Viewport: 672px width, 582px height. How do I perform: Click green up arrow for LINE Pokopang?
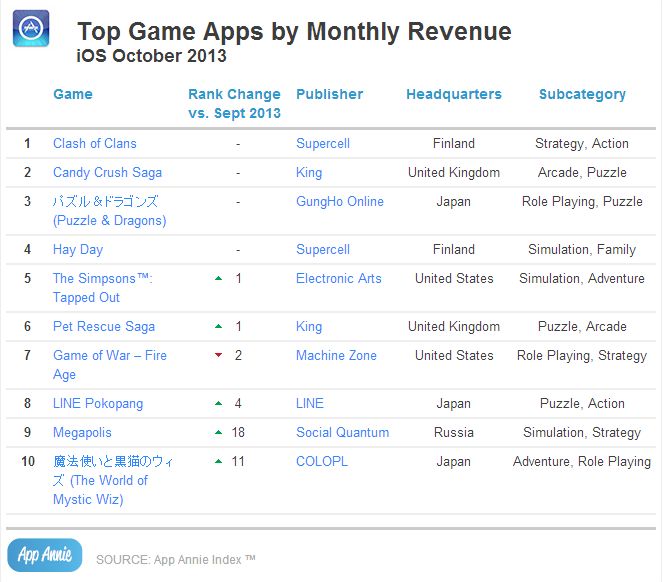click(x=219, y=403)
